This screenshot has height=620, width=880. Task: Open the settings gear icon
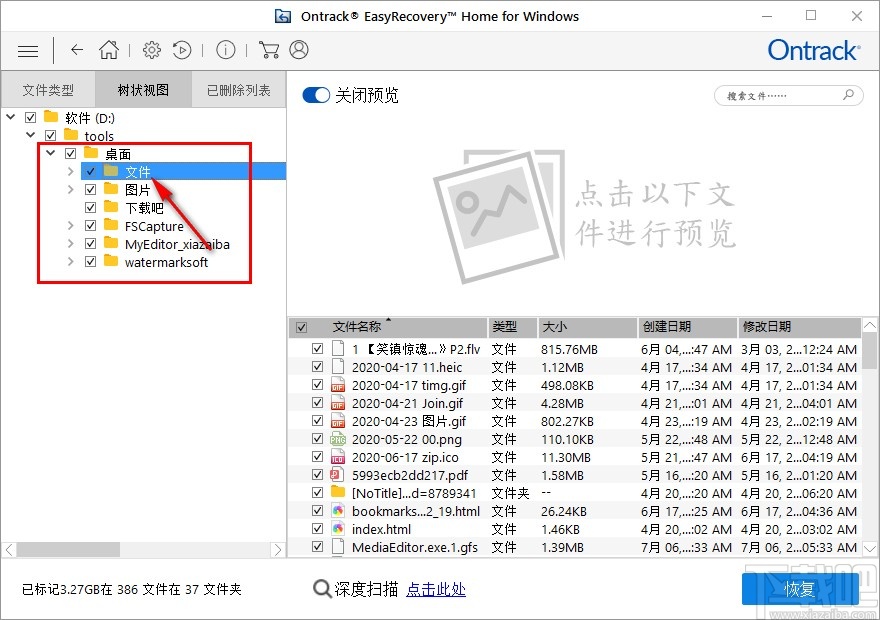(152, 49)
